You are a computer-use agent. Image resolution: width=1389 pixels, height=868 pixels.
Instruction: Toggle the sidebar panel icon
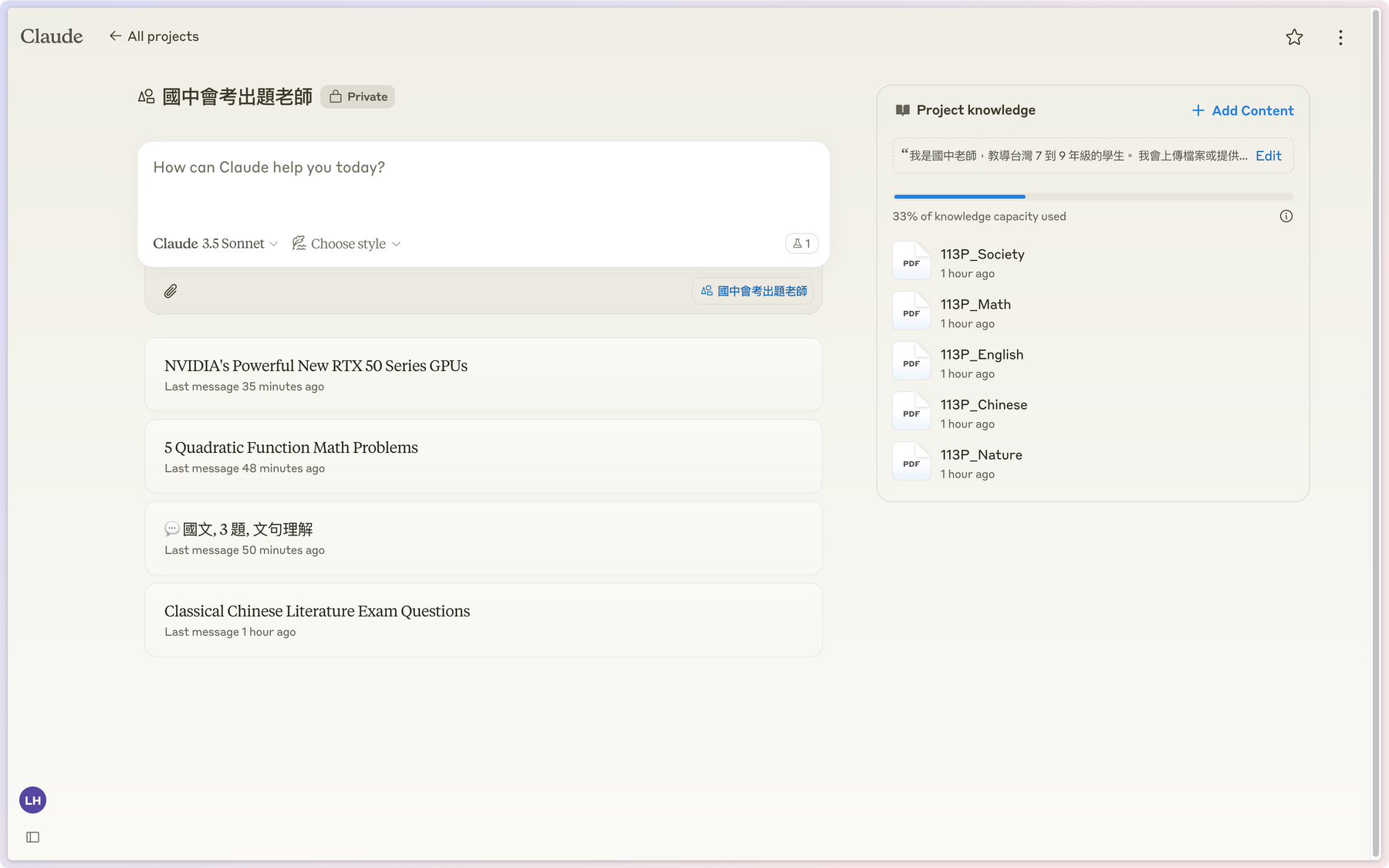point(32,837)
